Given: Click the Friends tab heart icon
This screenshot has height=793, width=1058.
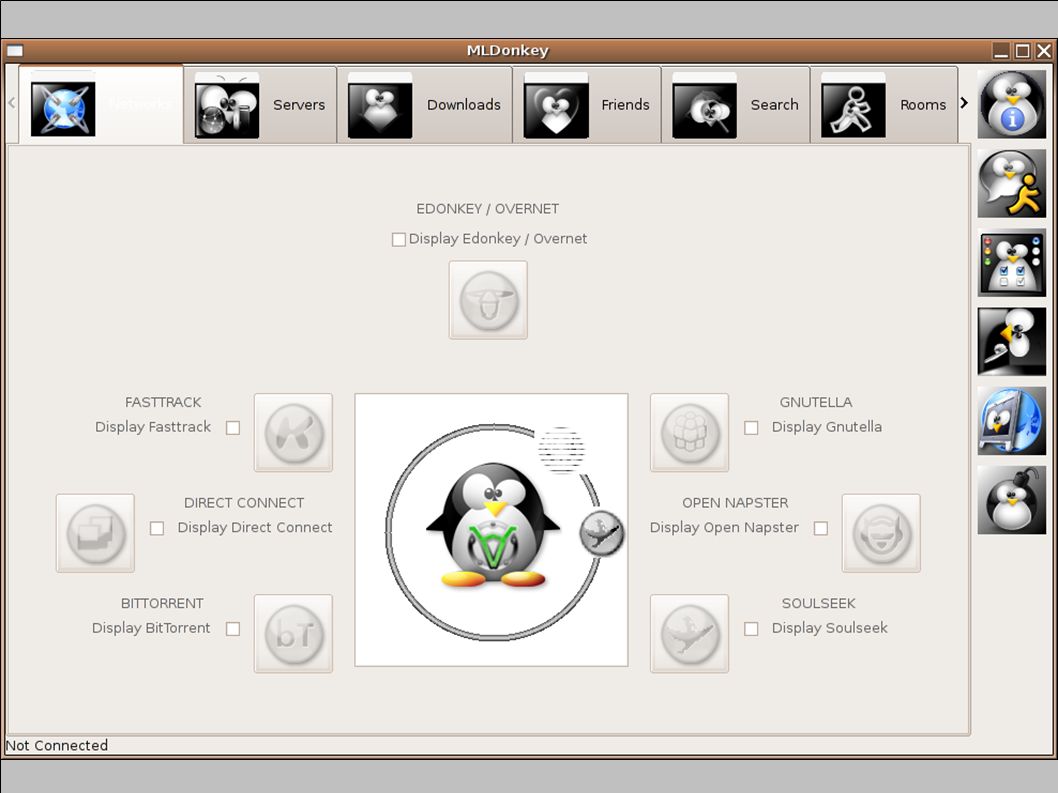Looking at the screenshot, I should 556,106.
